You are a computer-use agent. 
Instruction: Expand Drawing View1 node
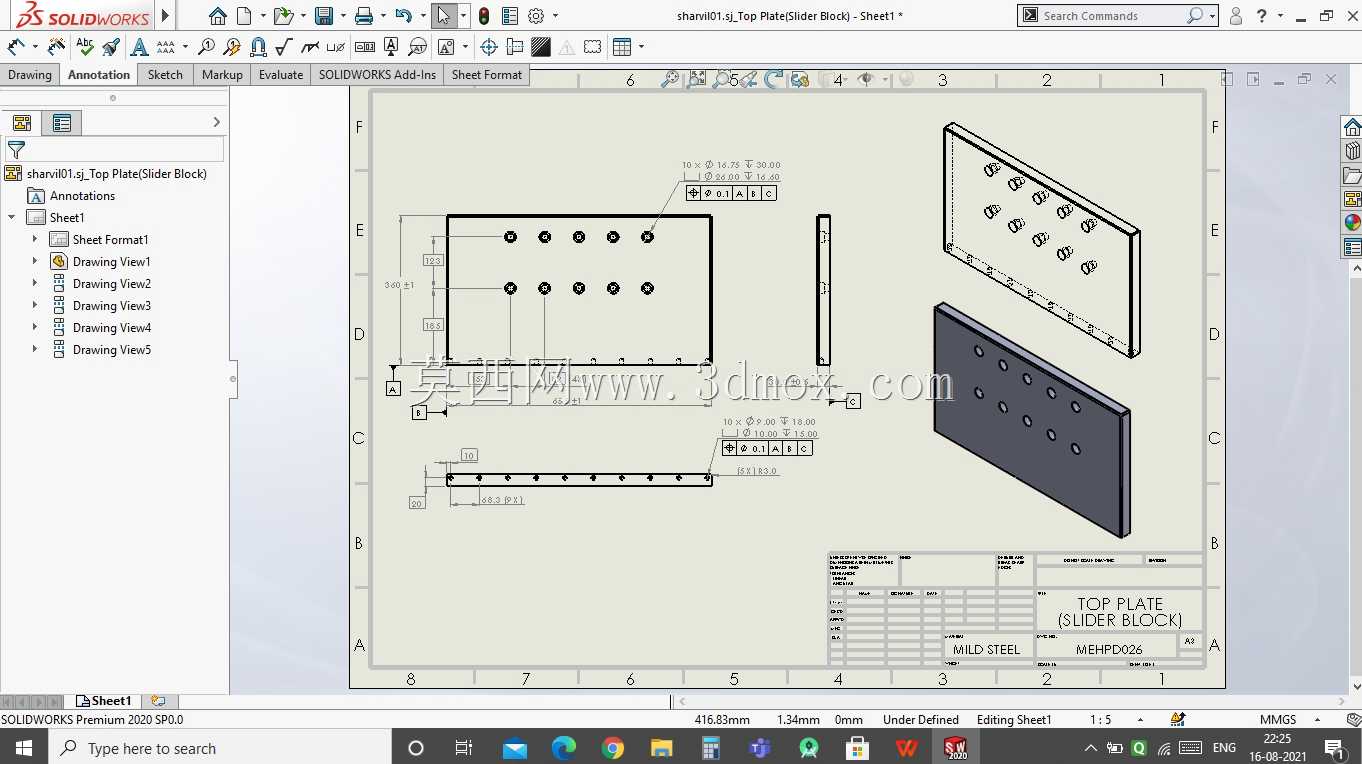35,261
